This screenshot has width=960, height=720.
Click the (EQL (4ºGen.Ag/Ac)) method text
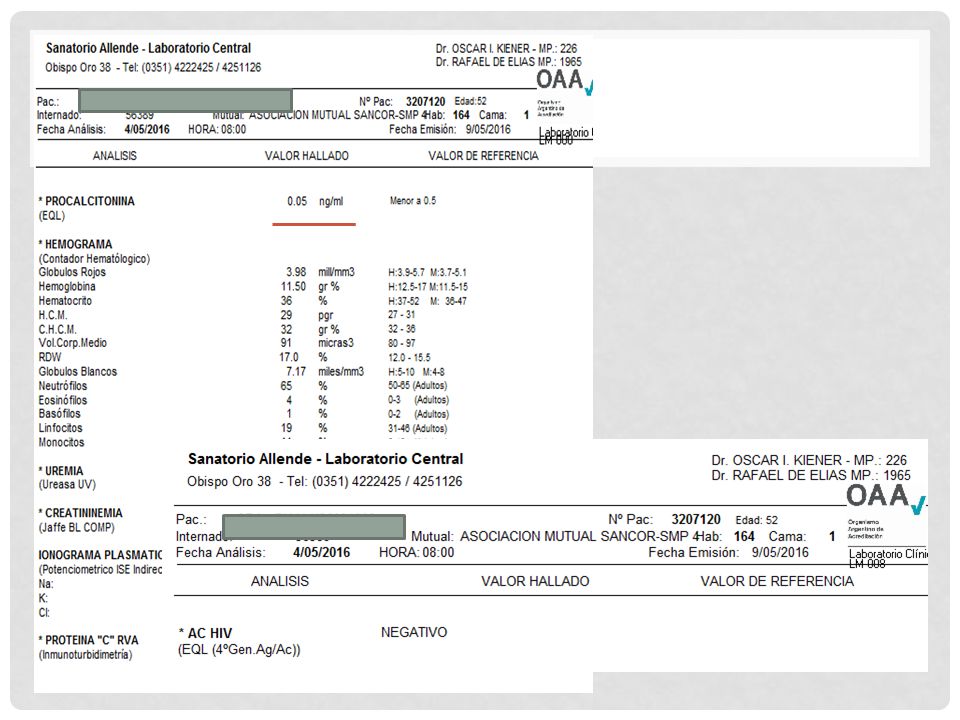[x=239, y=650]
